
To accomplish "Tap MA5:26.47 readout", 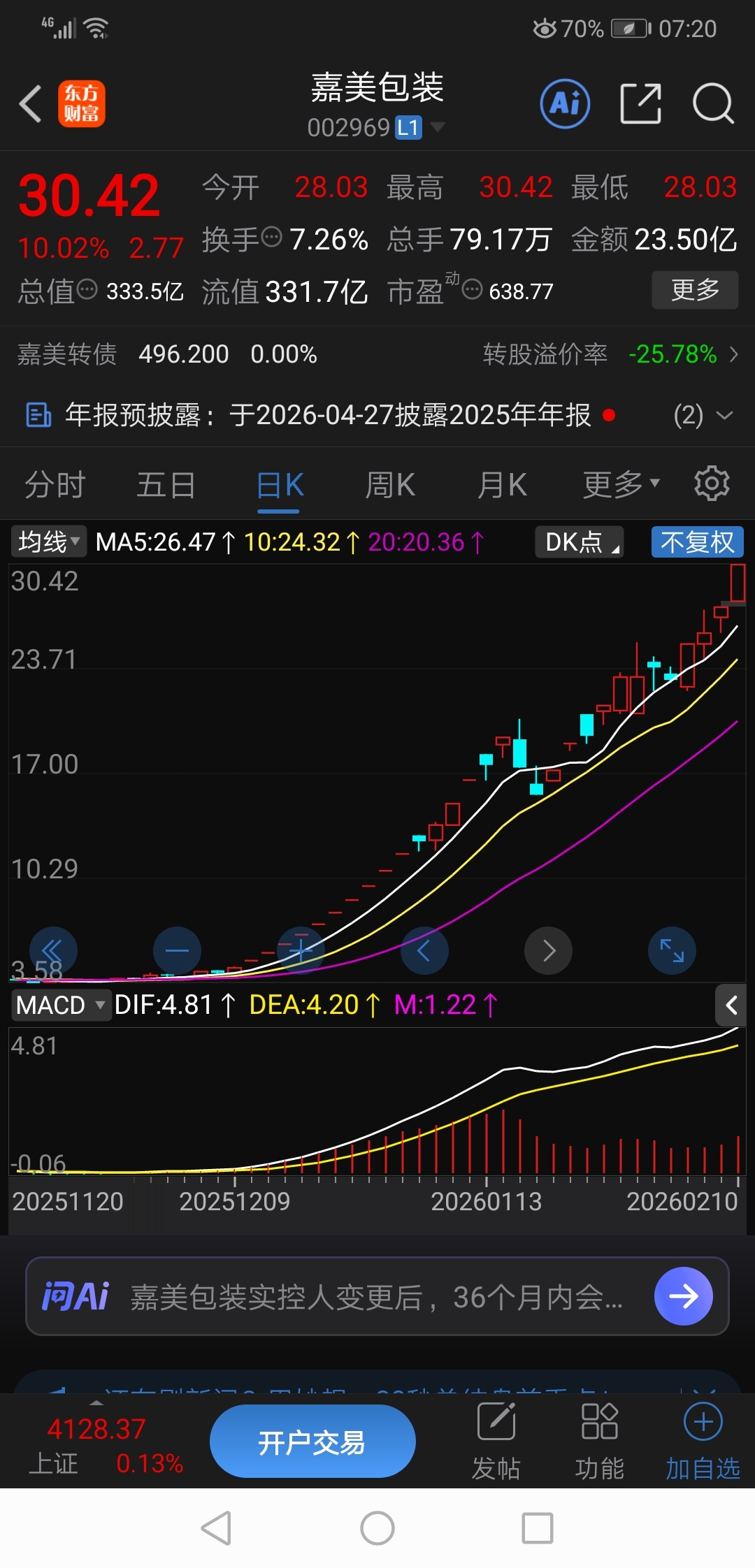I will pyautogui.click(x=165, y=542).
